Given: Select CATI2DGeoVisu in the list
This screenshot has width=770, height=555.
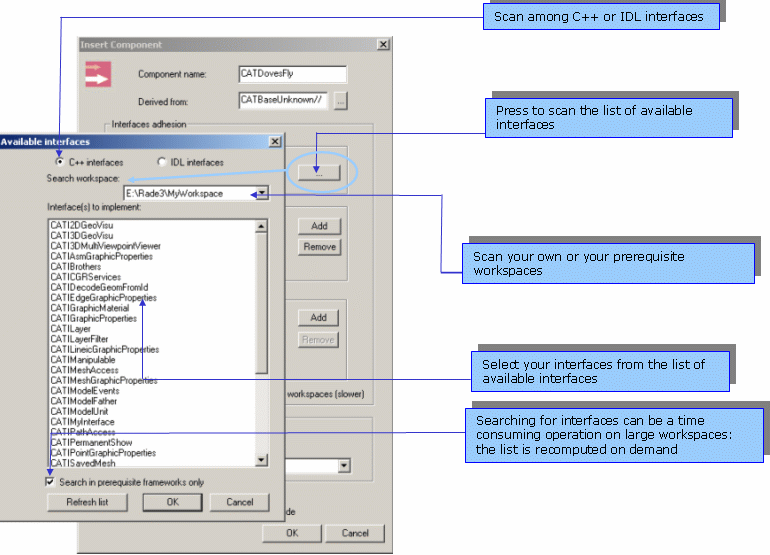Looking at the screenshot, I should pos(82,225).
